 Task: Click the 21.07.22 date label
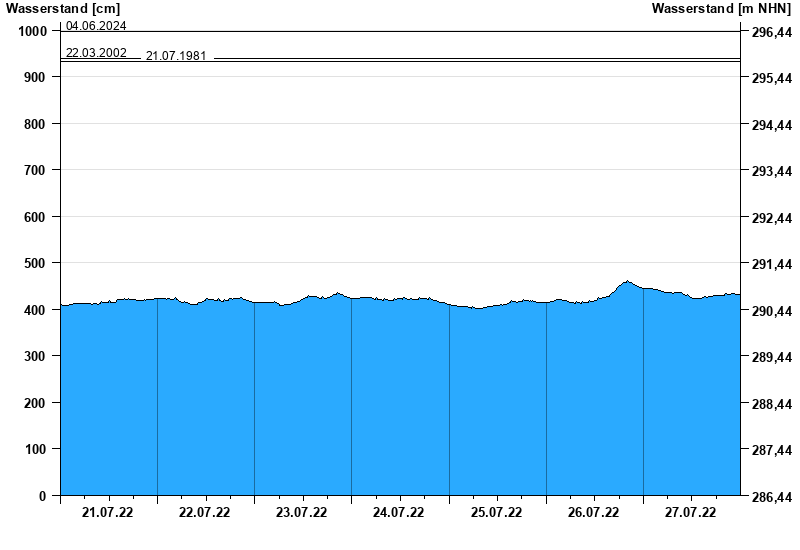[x=108, y=513]
